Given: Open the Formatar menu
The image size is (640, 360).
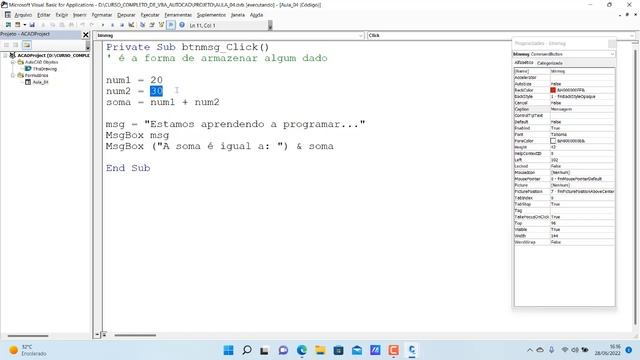Looking at the screenshot, I should [102, 15].
